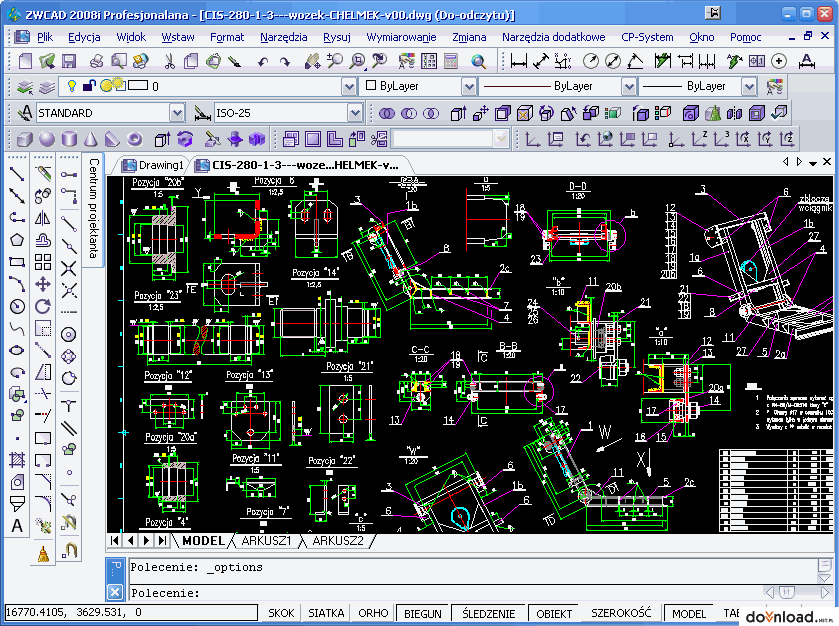Click the Centrum projektanta side tab
Image resolution: width=839 pixels, height=626 pixels.
[93, 208]
